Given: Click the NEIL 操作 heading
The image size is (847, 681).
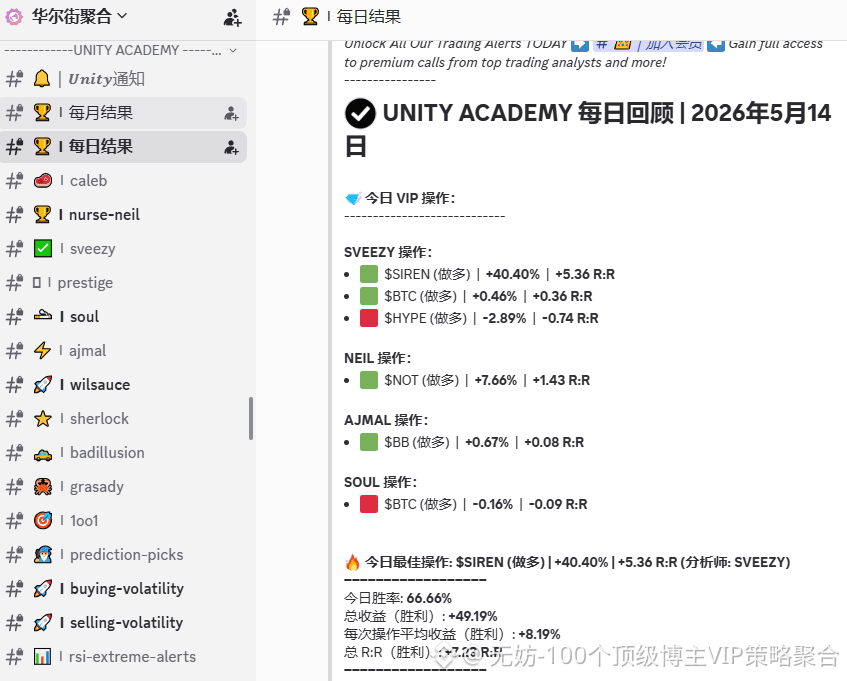Looking at the screenshot, I should (x=378, y=358).
